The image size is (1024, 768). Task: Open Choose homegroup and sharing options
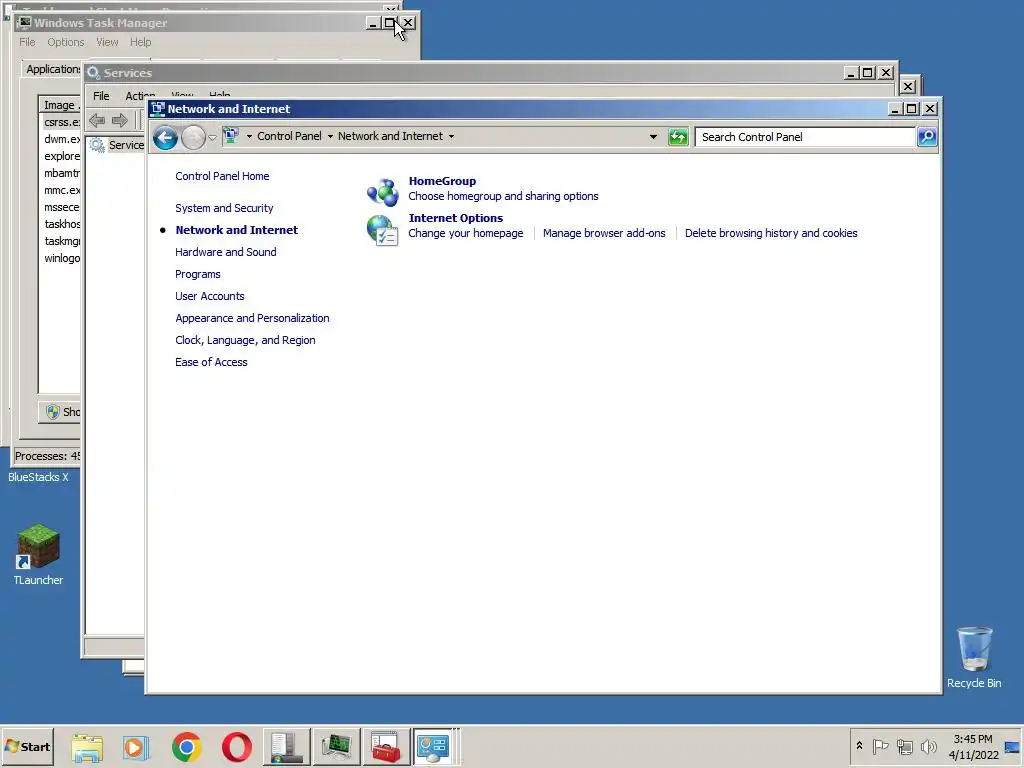coord(503,196)
